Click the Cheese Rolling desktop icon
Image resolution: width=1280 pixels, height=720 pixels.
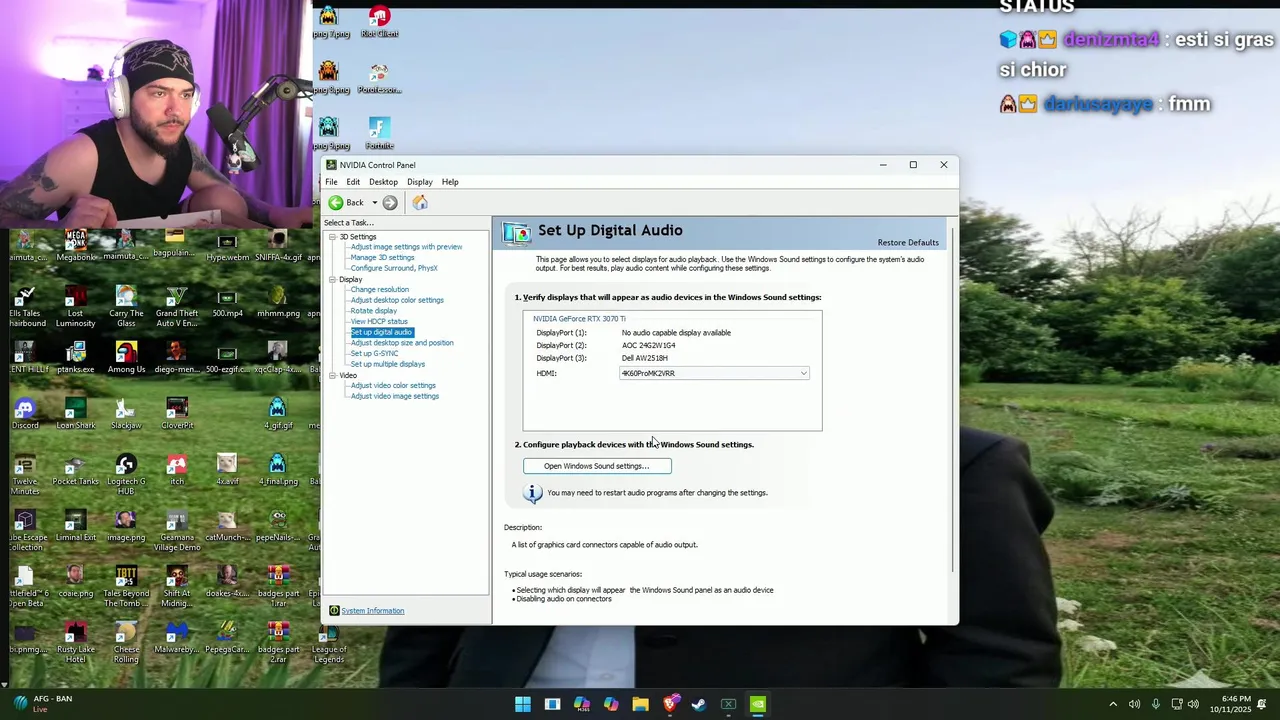tap(126, 643)
